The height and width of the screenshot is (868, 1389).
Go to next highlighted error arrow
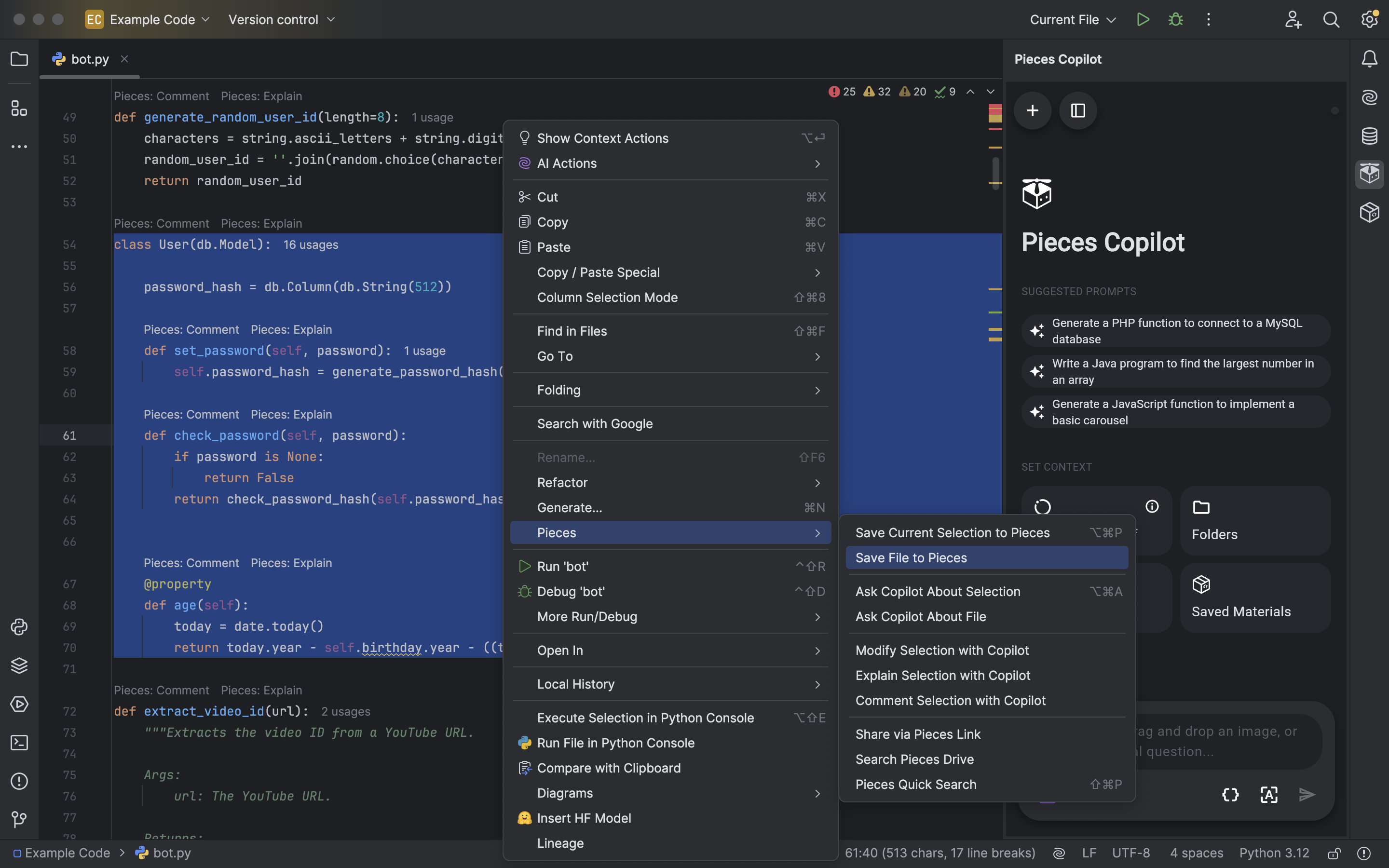click(x=991, y=92)
